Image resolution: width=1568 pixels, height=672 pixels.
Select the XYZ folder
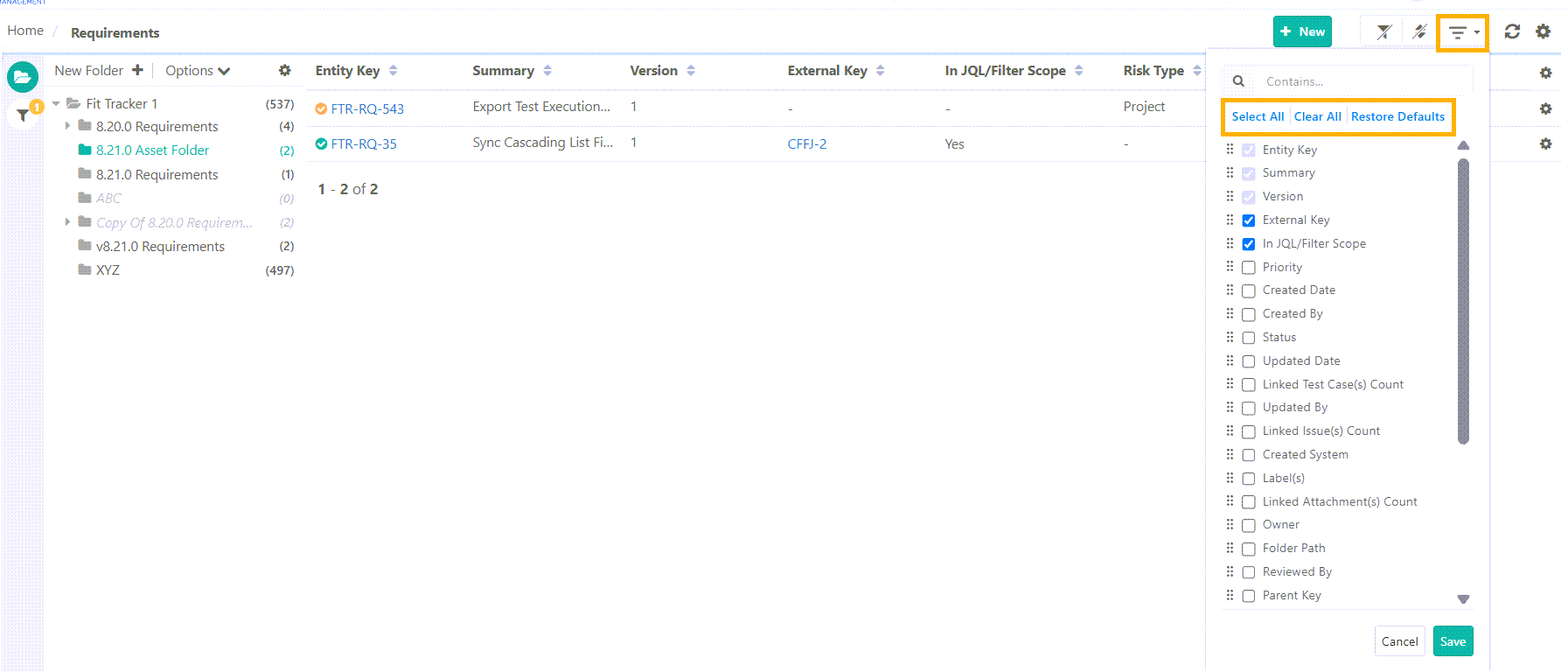point(108,270)
